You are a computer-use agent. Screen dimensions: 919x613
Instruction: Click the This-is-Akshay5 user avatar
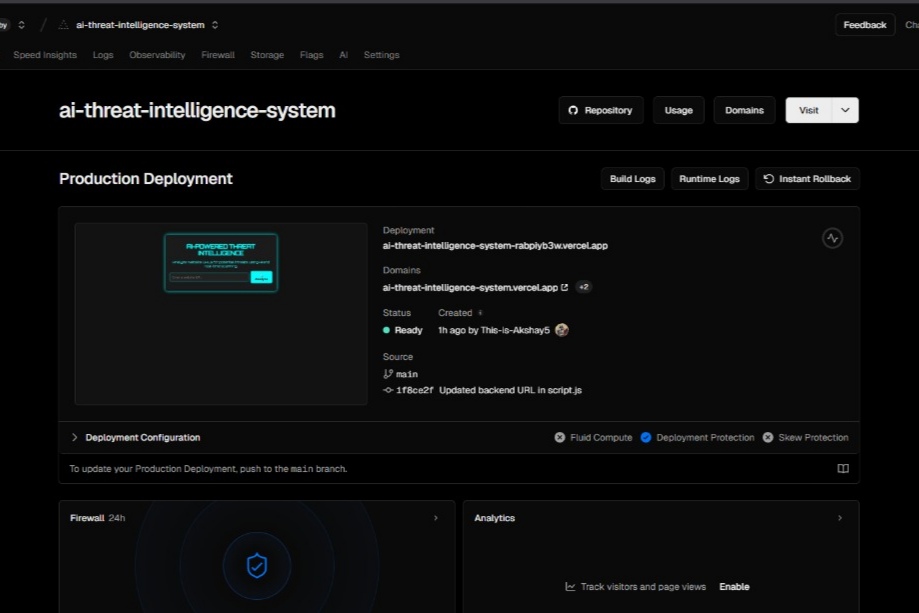561,330
